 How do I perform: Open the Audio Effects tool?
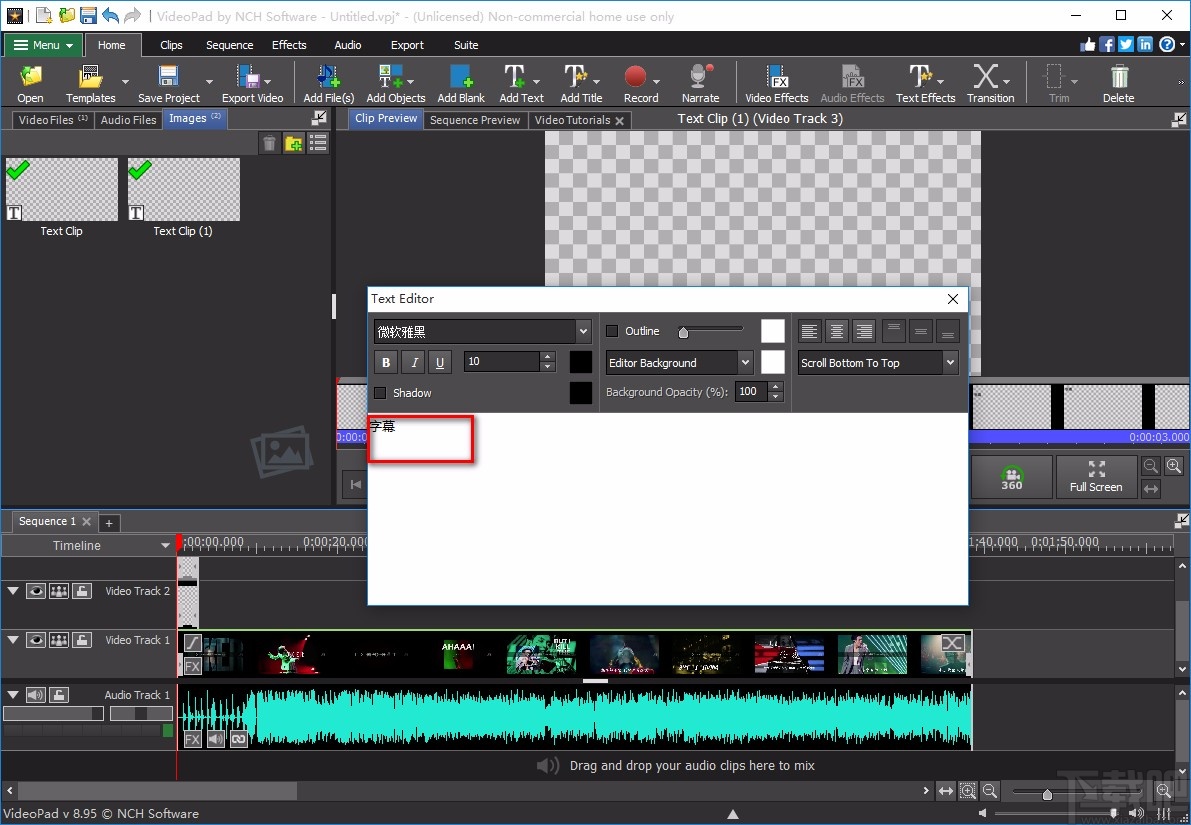(851, 82)
